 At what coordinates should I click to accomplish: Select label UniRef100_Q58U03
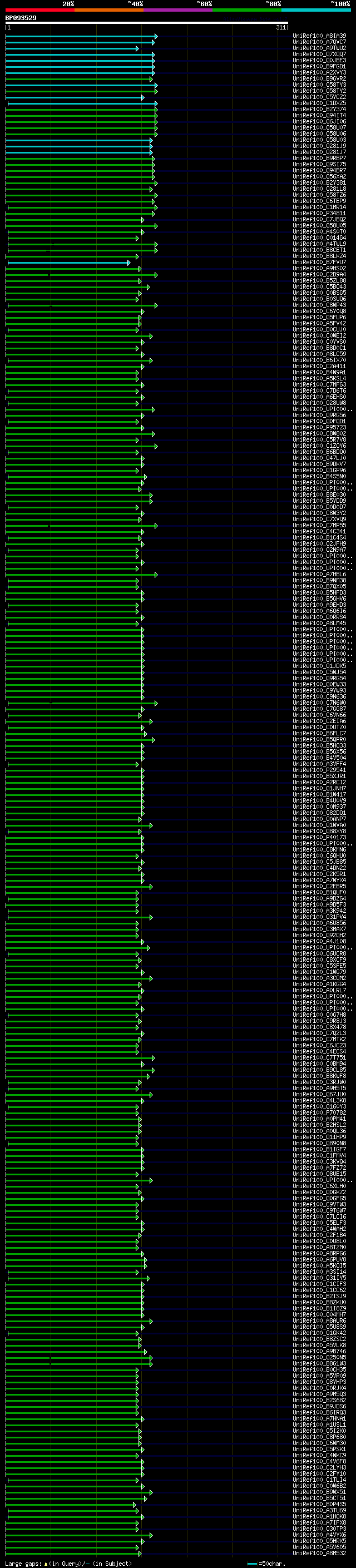319,140
